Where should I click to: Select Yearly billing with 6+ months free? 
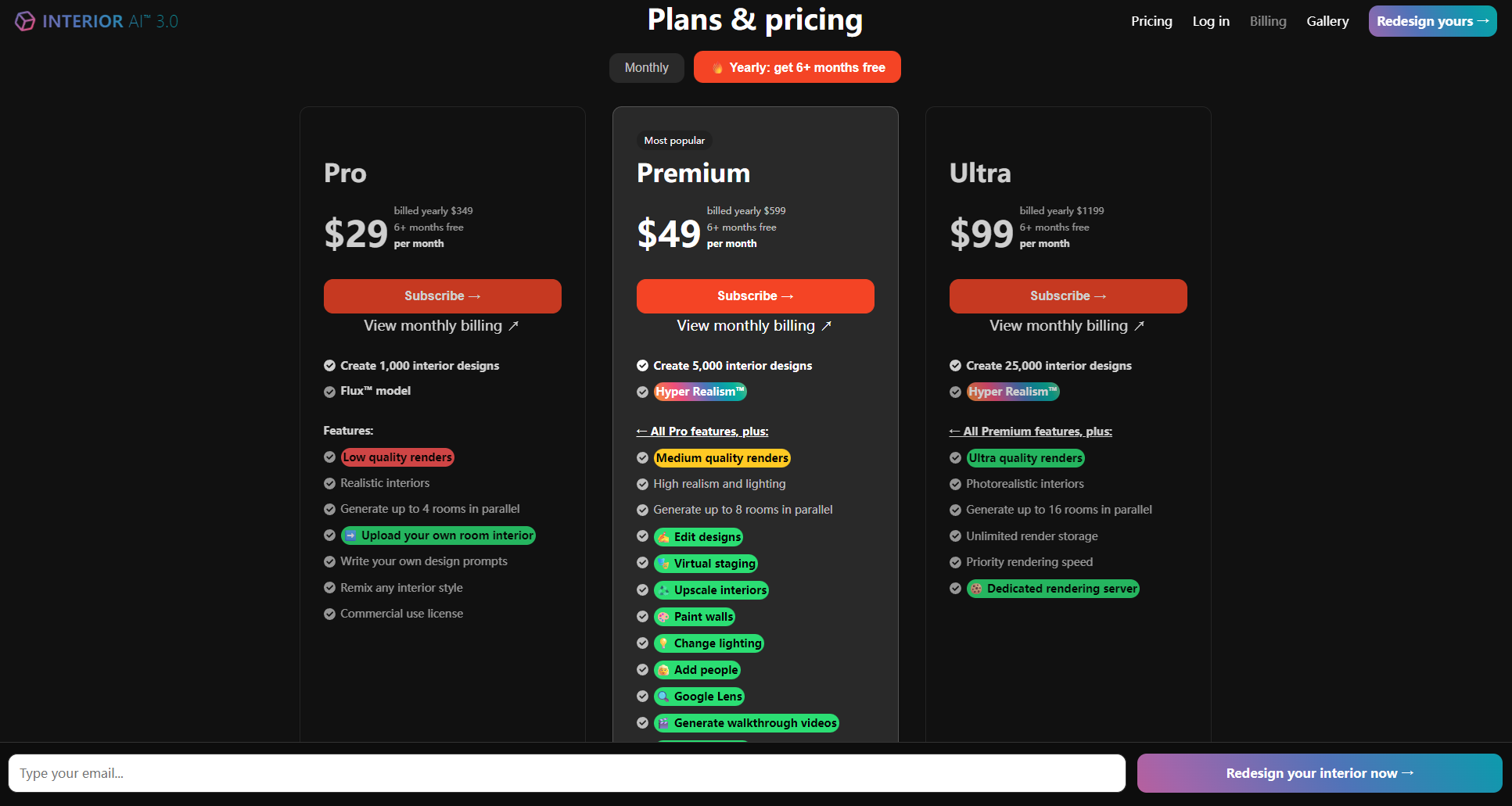pos(797,67)
